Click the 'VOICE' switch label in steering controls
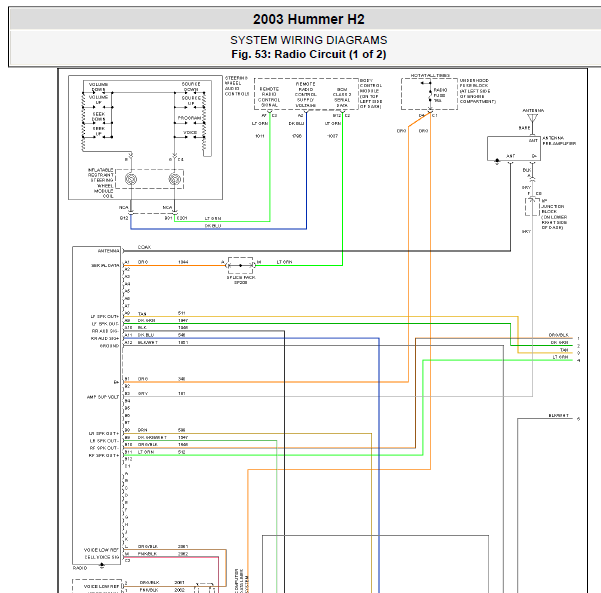Viewport: 601px width, 593px height. pos(190,132)
